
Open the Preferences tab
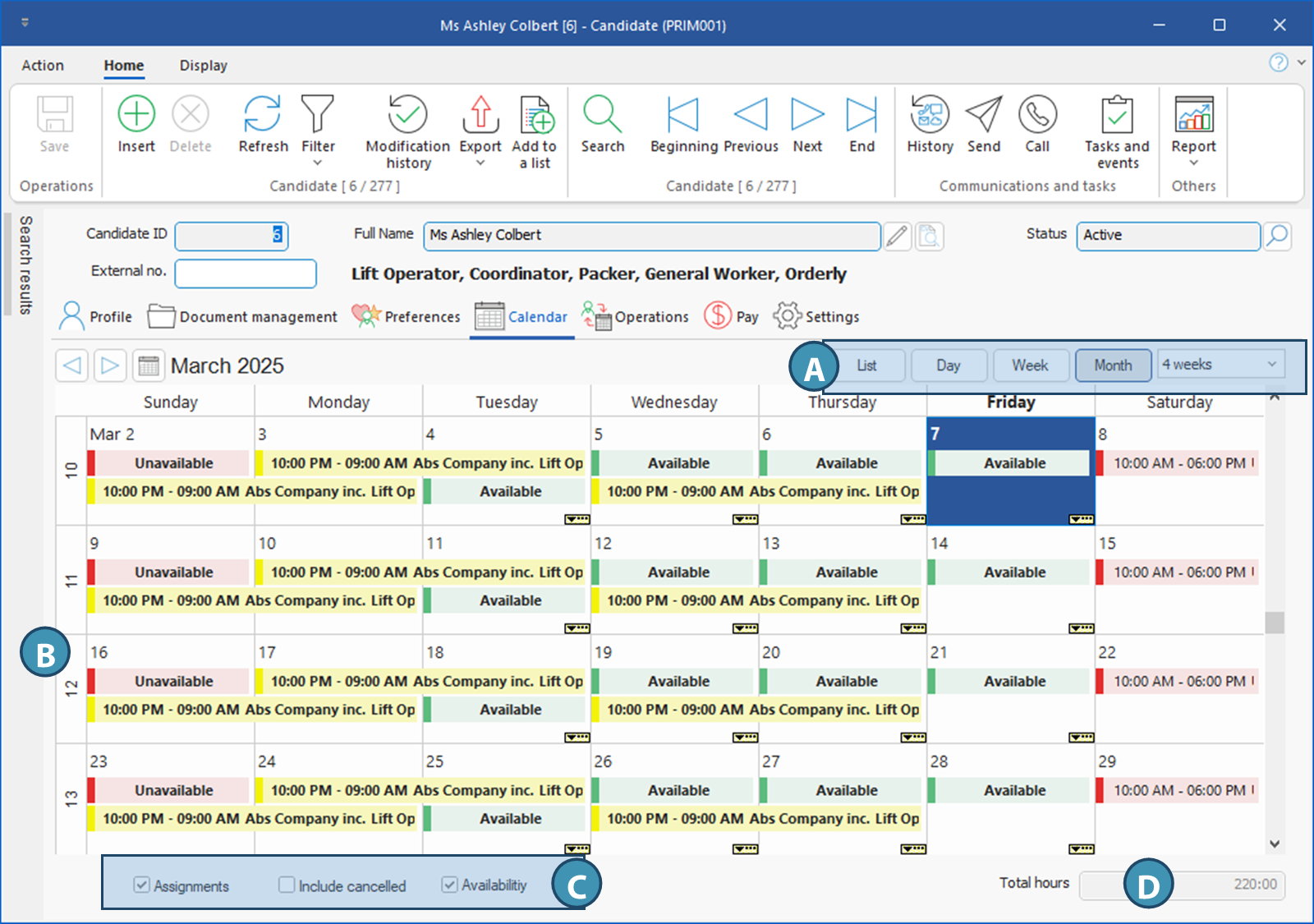click(407, 316)
